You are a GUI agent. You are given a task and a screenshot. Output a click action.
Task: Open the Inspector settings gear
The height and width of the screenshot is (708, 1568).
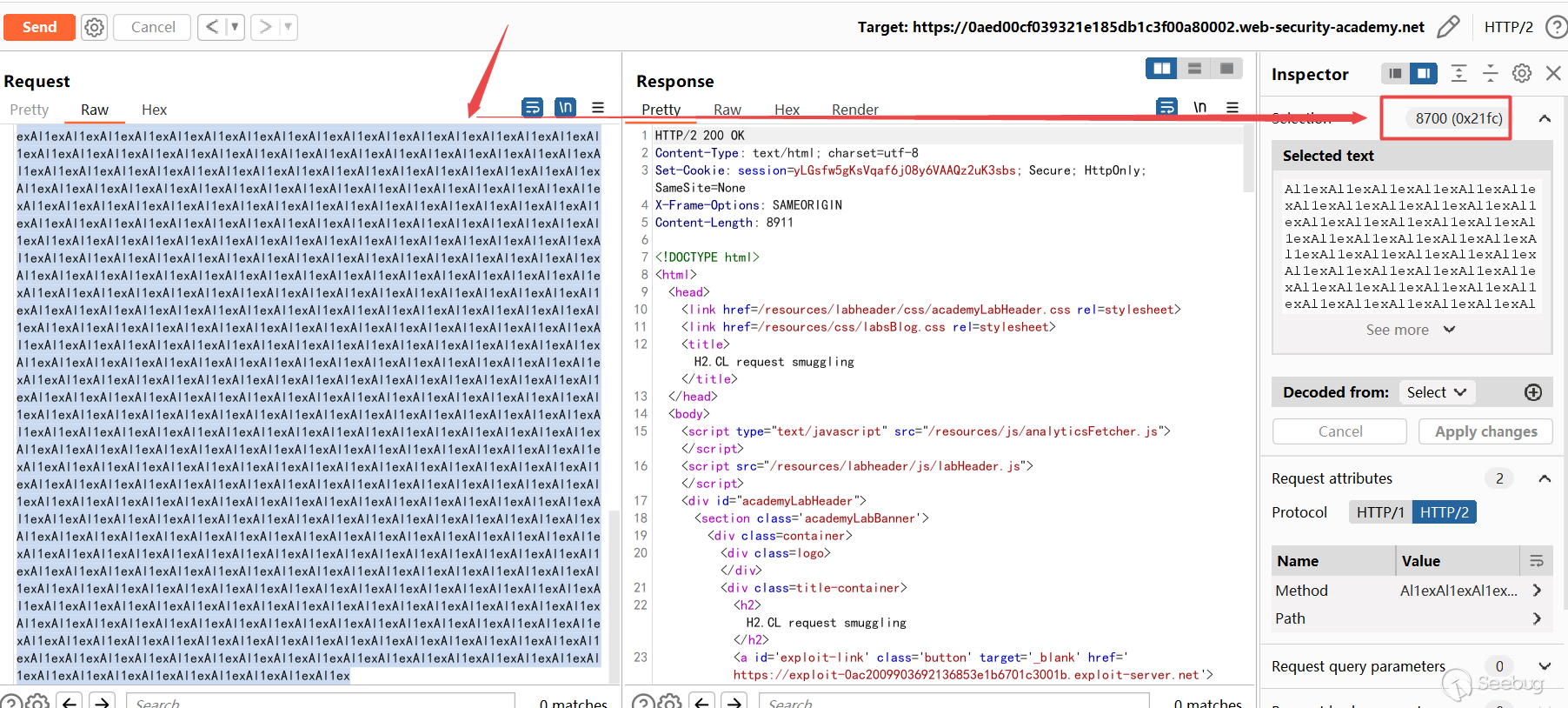pyautogui.click(x=1521, y=74)
